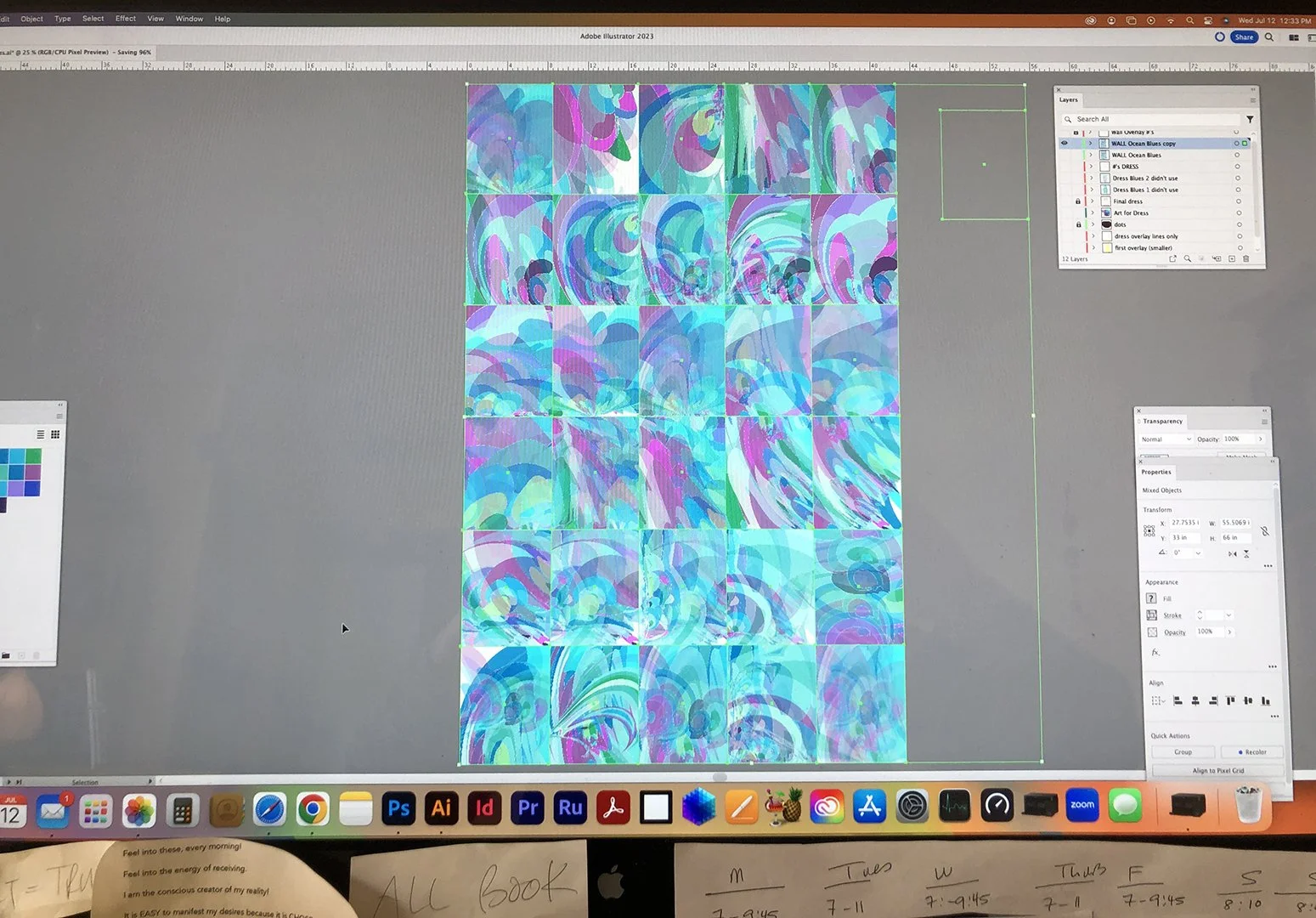The width and height of the screenshot is (1316, 918).
Task: Click the layer filter funnel icon
Action: click(x=1250, y=119)
